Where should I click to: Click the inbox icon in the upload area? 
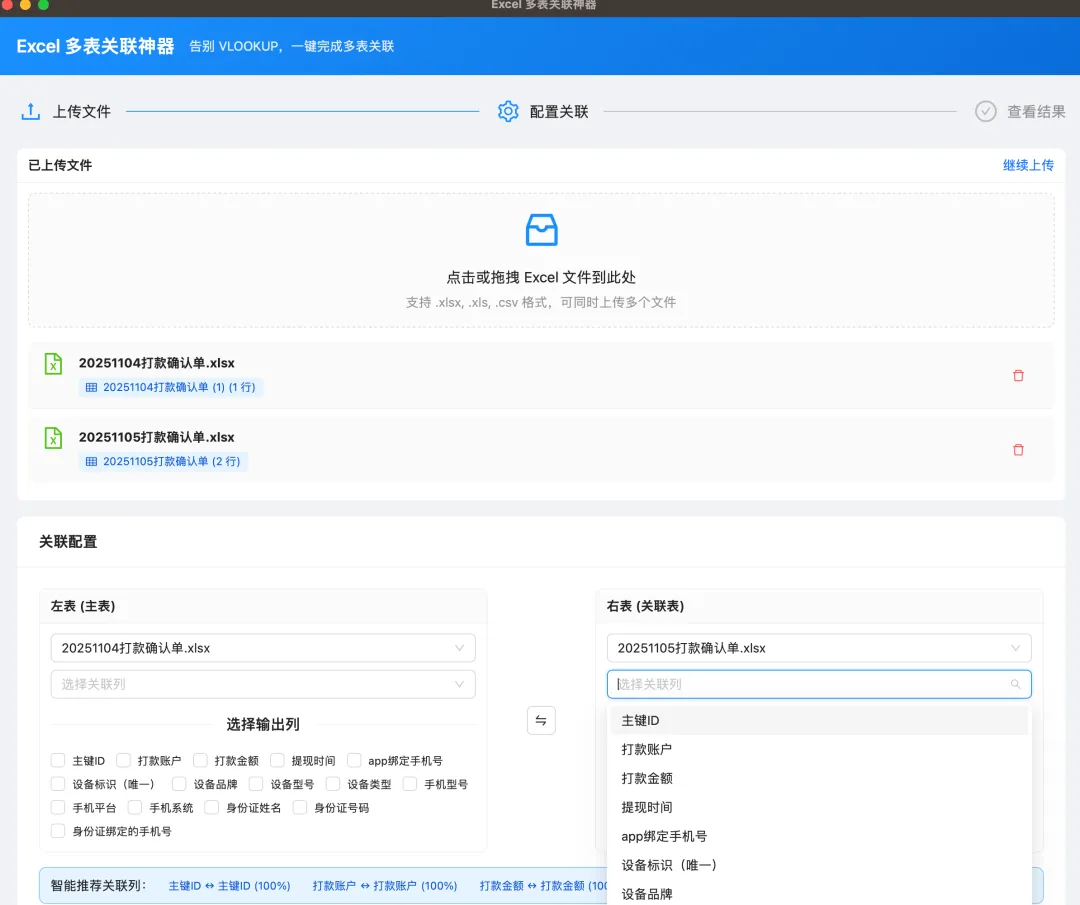(541, 230)
